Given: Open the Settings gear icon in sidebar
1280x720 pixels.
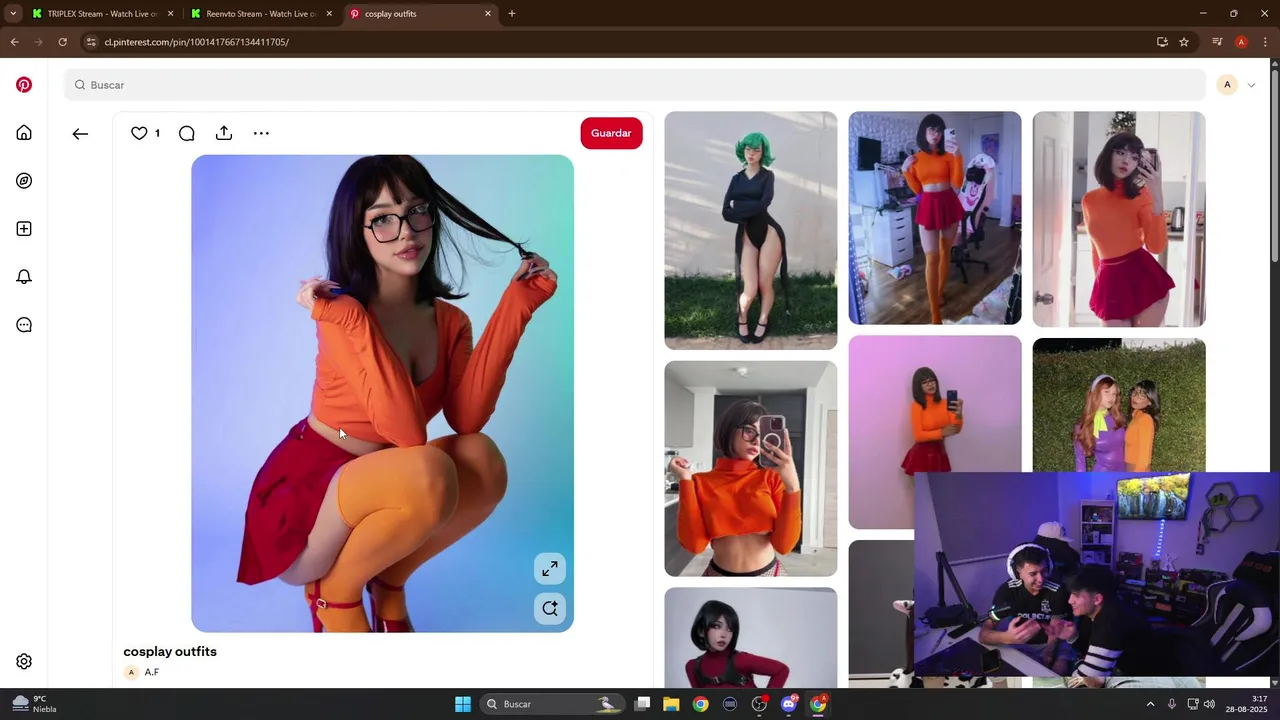Looking at the screenshot, I should coord(24,661).
